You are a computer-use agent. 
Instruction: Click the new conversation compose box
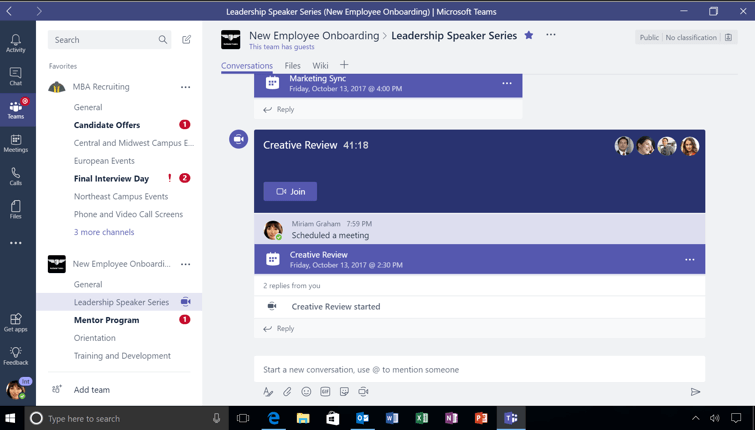tap(480, 370)
